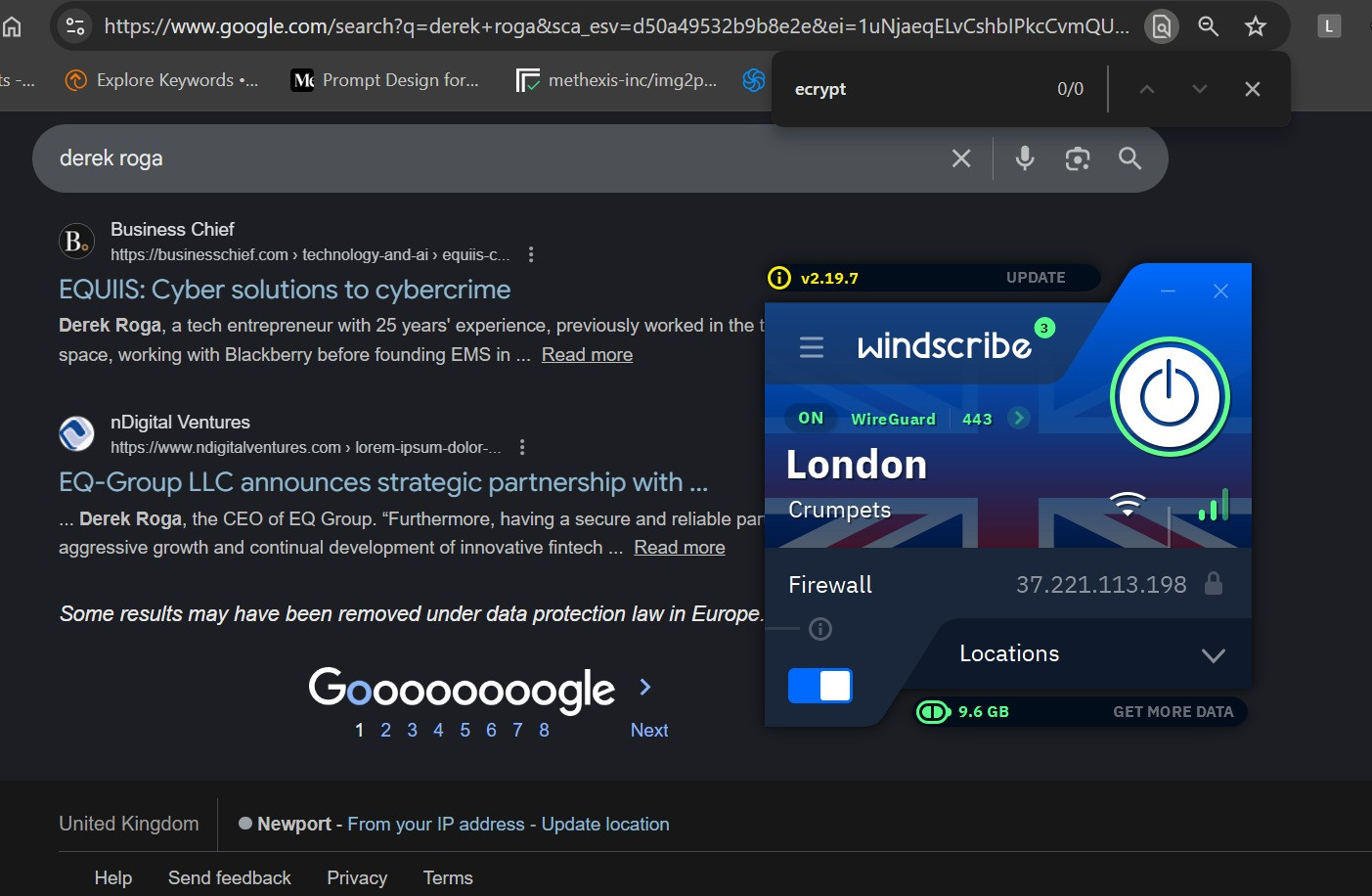Viewport: 1372px width, 896px height.
Task: Click the Google search magnifier button
Action: point(1129,158)
